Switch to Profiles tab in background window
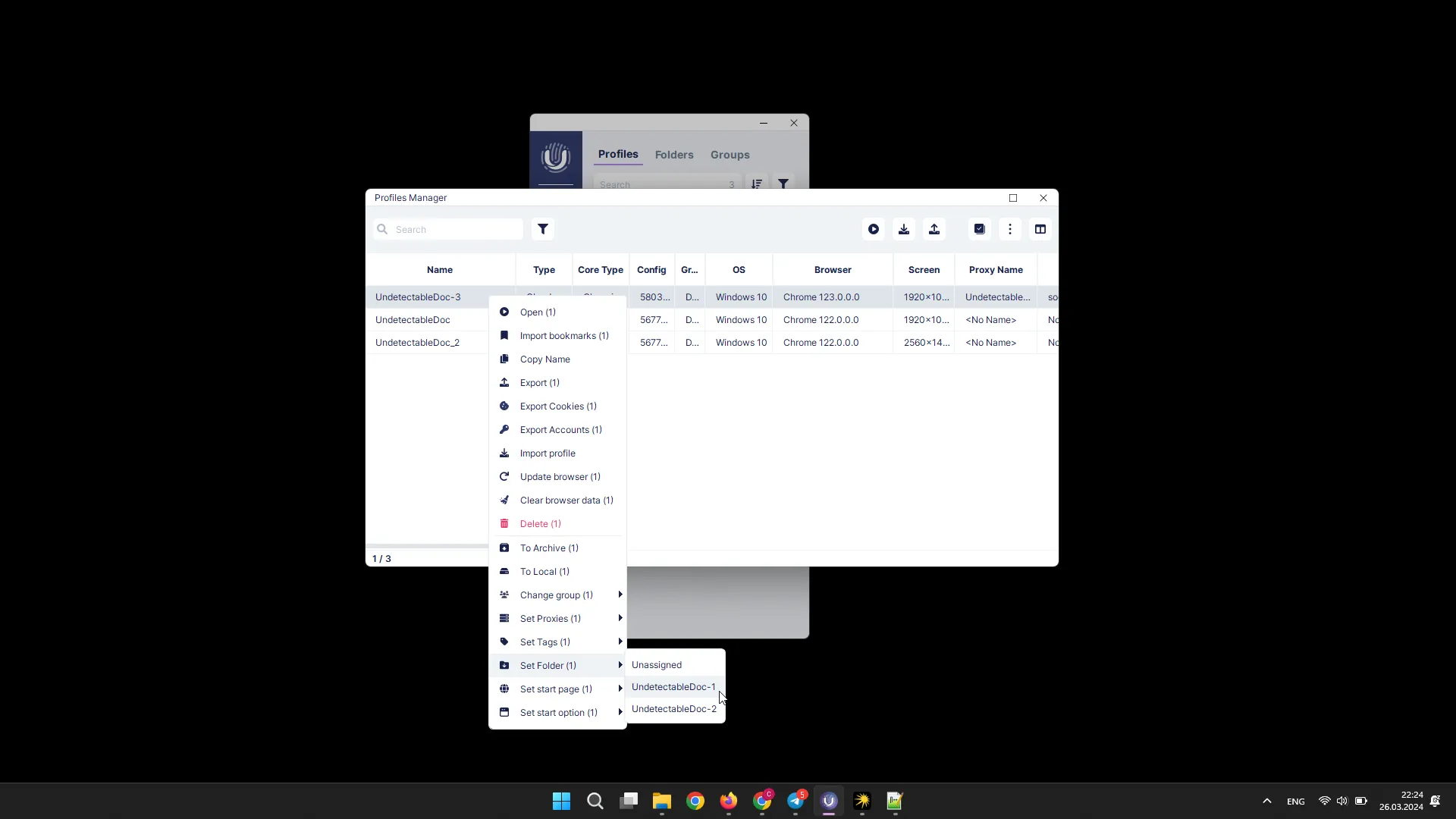This screenshot has height=819, width=1456. tap(618, 154)
